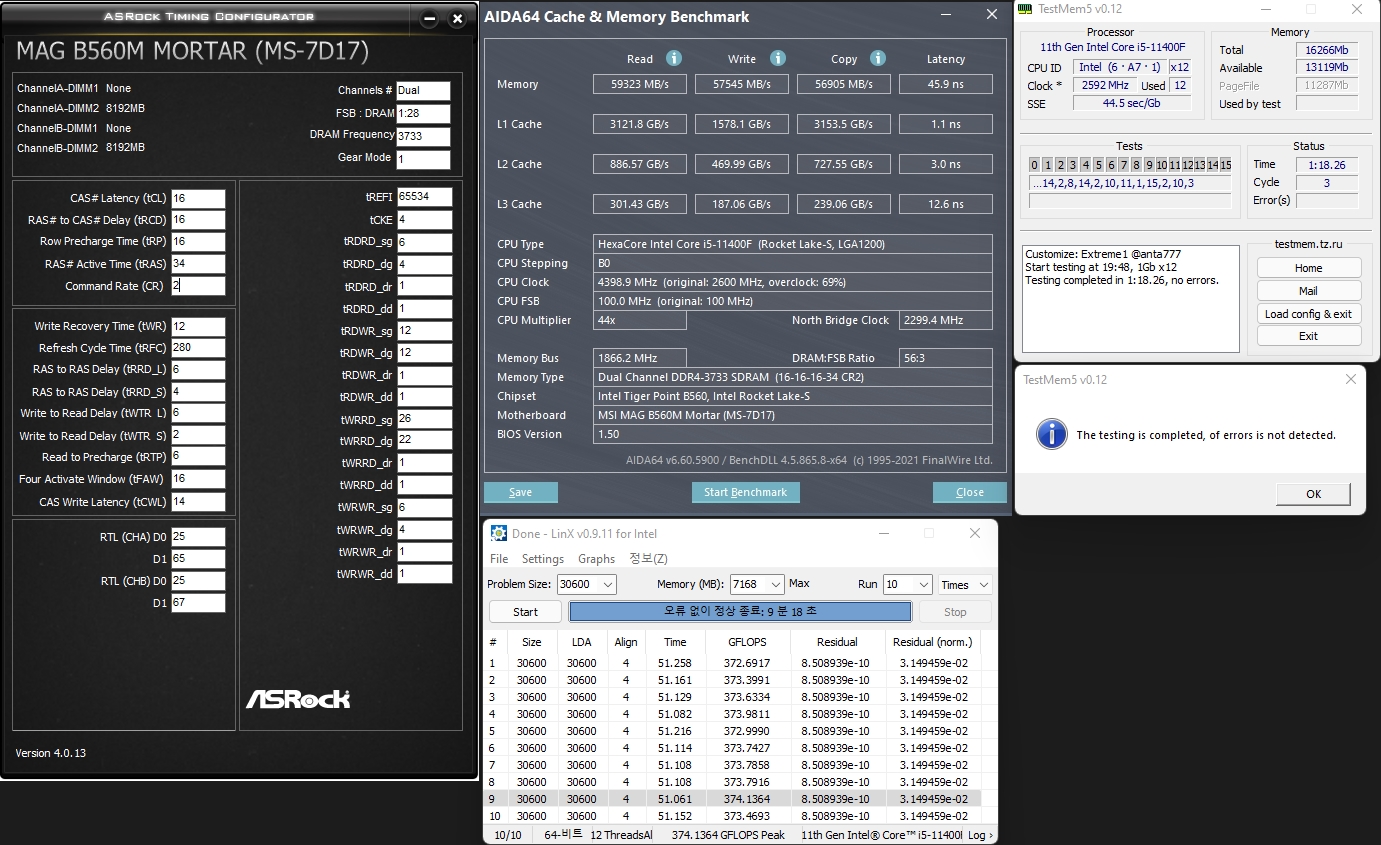Click OK in the TestMem5 completion dialog

[x=1313, y=494]
